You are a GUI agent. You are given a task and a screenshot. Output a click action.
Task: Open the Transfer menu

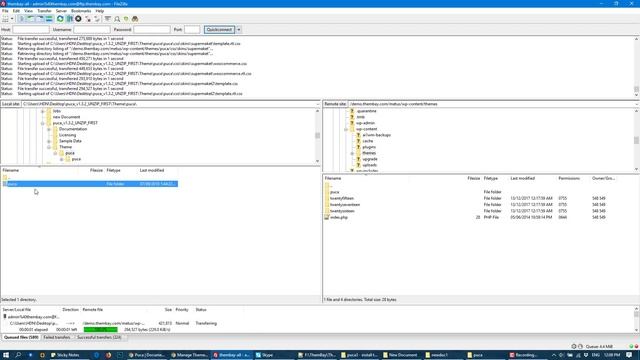(44, 11)
